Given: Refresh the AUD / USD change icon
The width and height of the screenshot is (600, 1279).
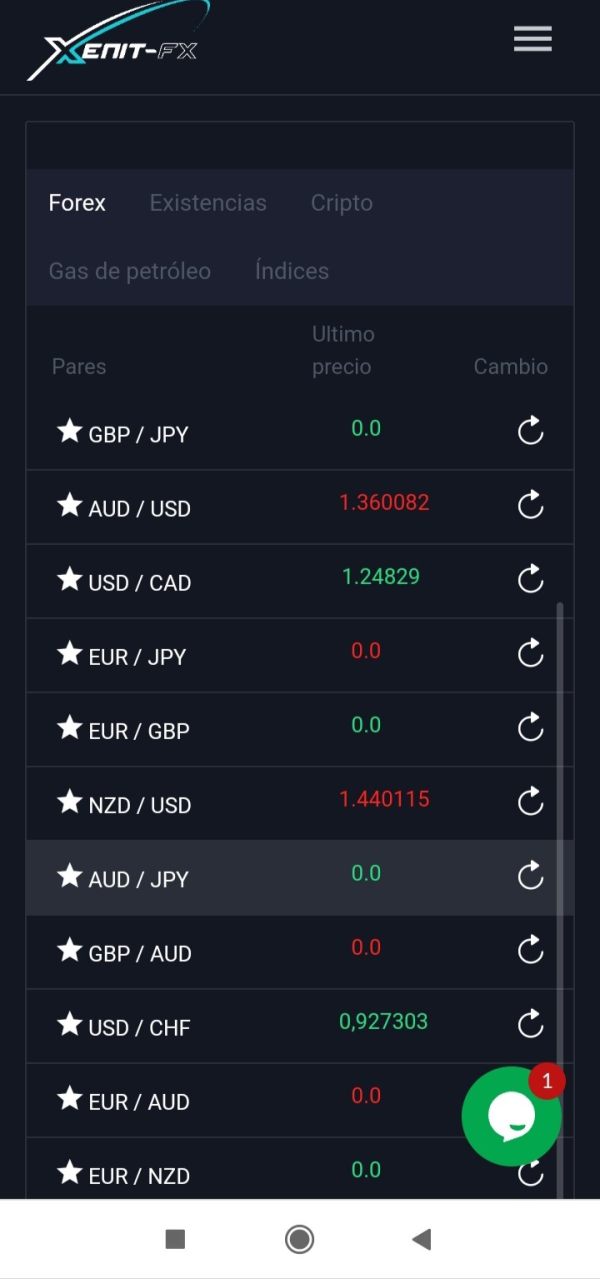Looking at the screenshot, I should tap(530, 505).
